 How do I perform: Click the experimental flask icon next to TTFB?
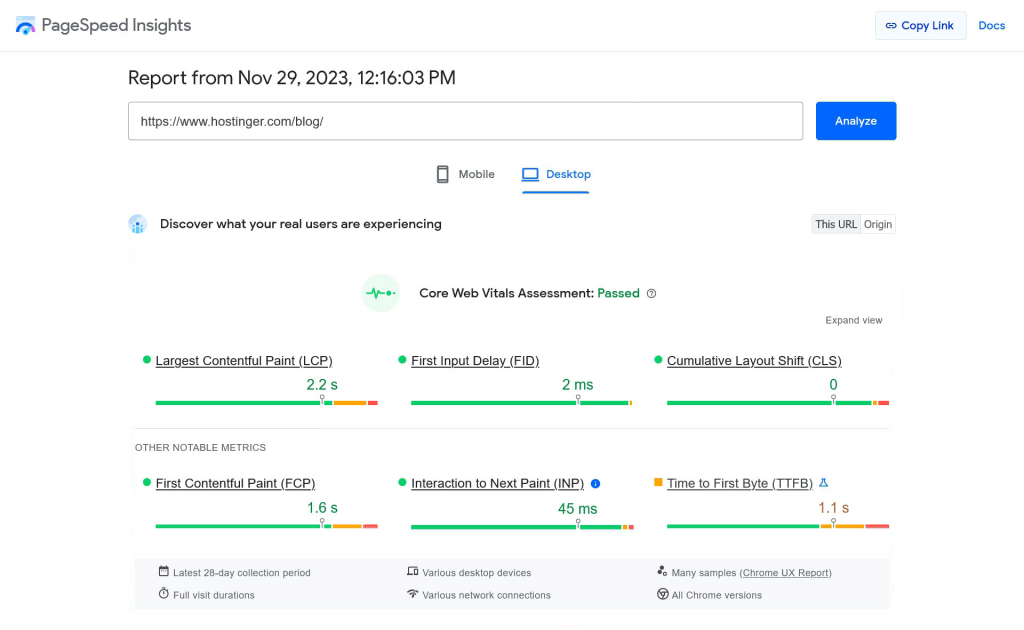[822, 482]
